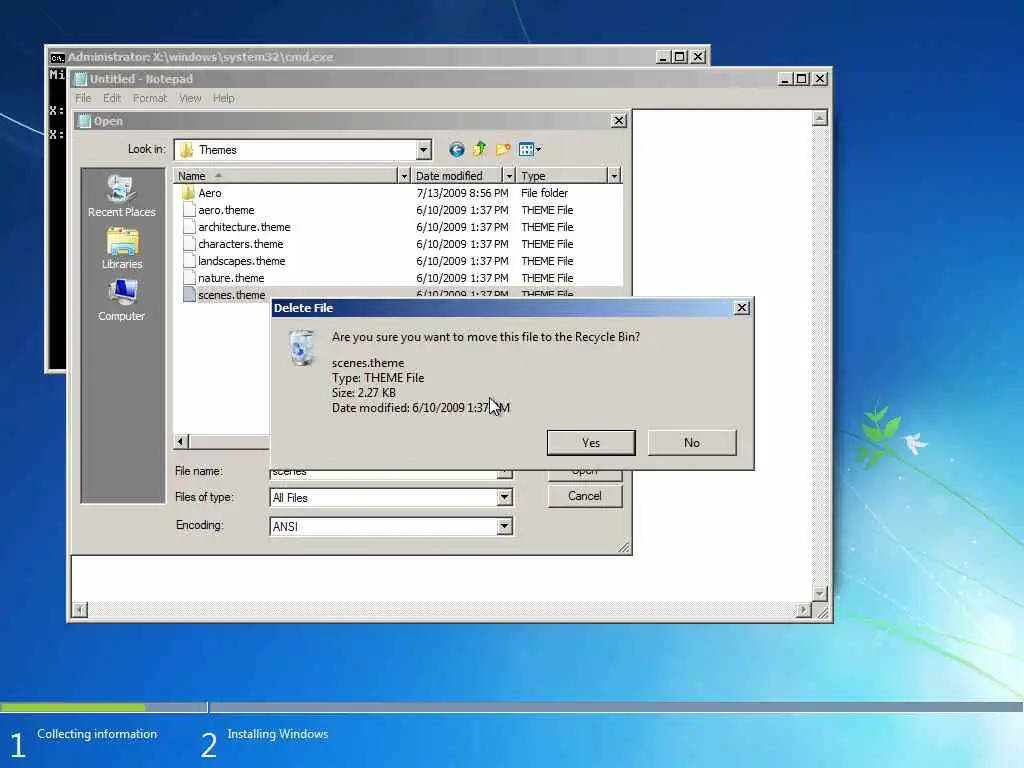The height and width of the screenshot is (768, 1024).
Task: Click the setup progress bar at bottom
Action: tap(511, 707)
